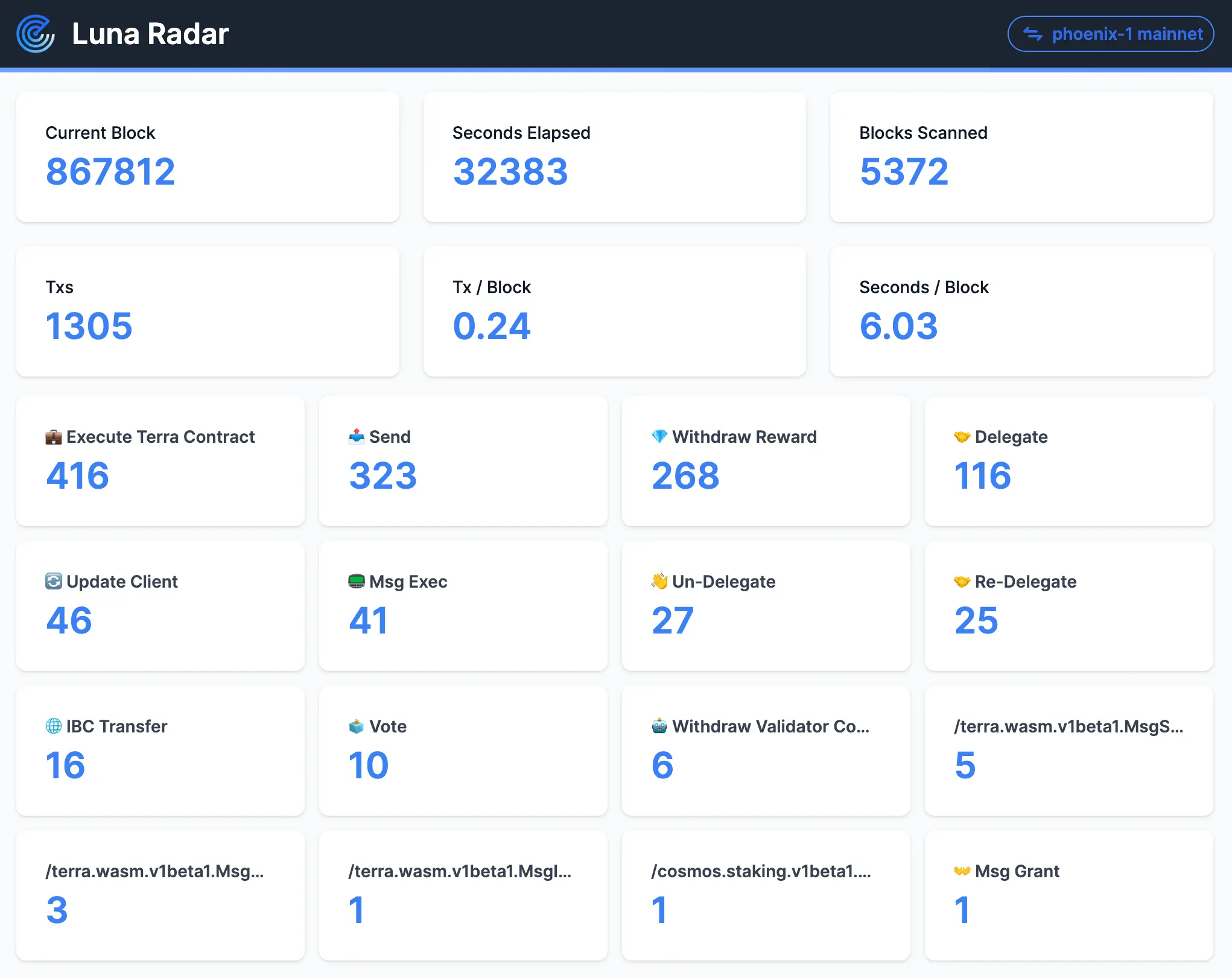Open the Current Block card
The image size is (1232, 978).
208,157
